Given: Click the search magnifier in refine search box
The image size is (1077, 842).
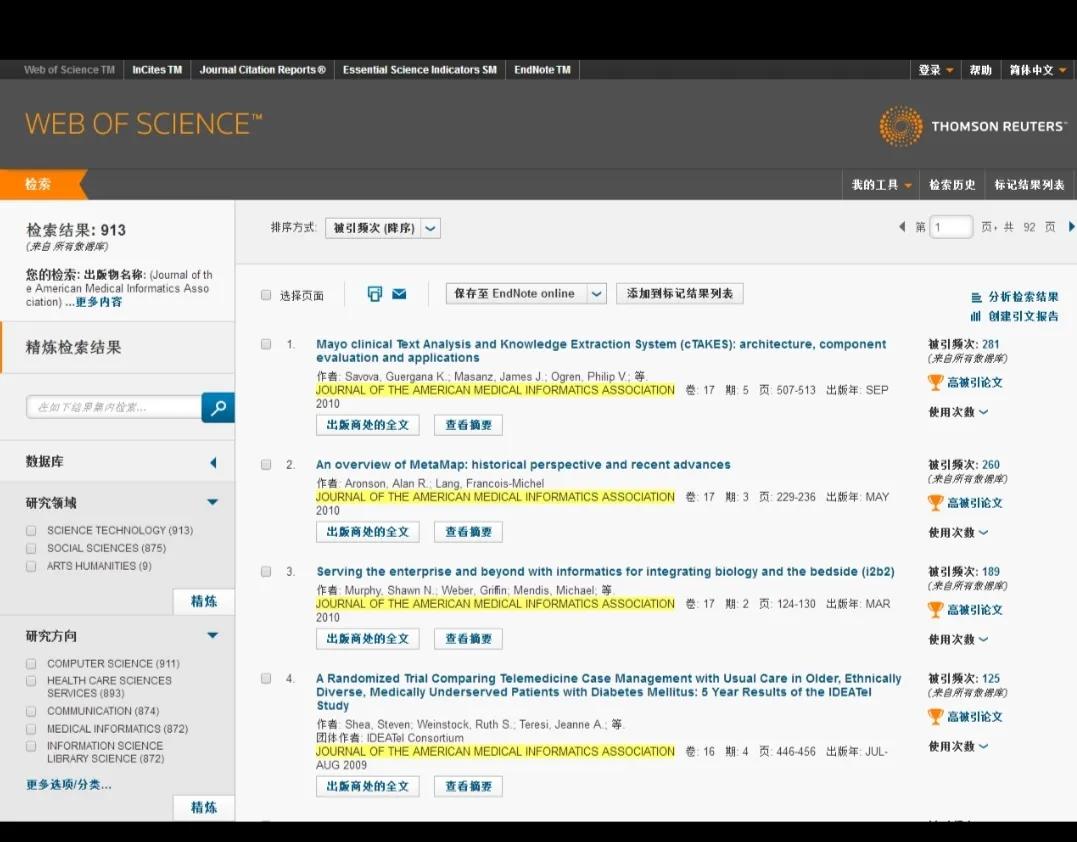Looking at the screenshot, I should 216,407.
